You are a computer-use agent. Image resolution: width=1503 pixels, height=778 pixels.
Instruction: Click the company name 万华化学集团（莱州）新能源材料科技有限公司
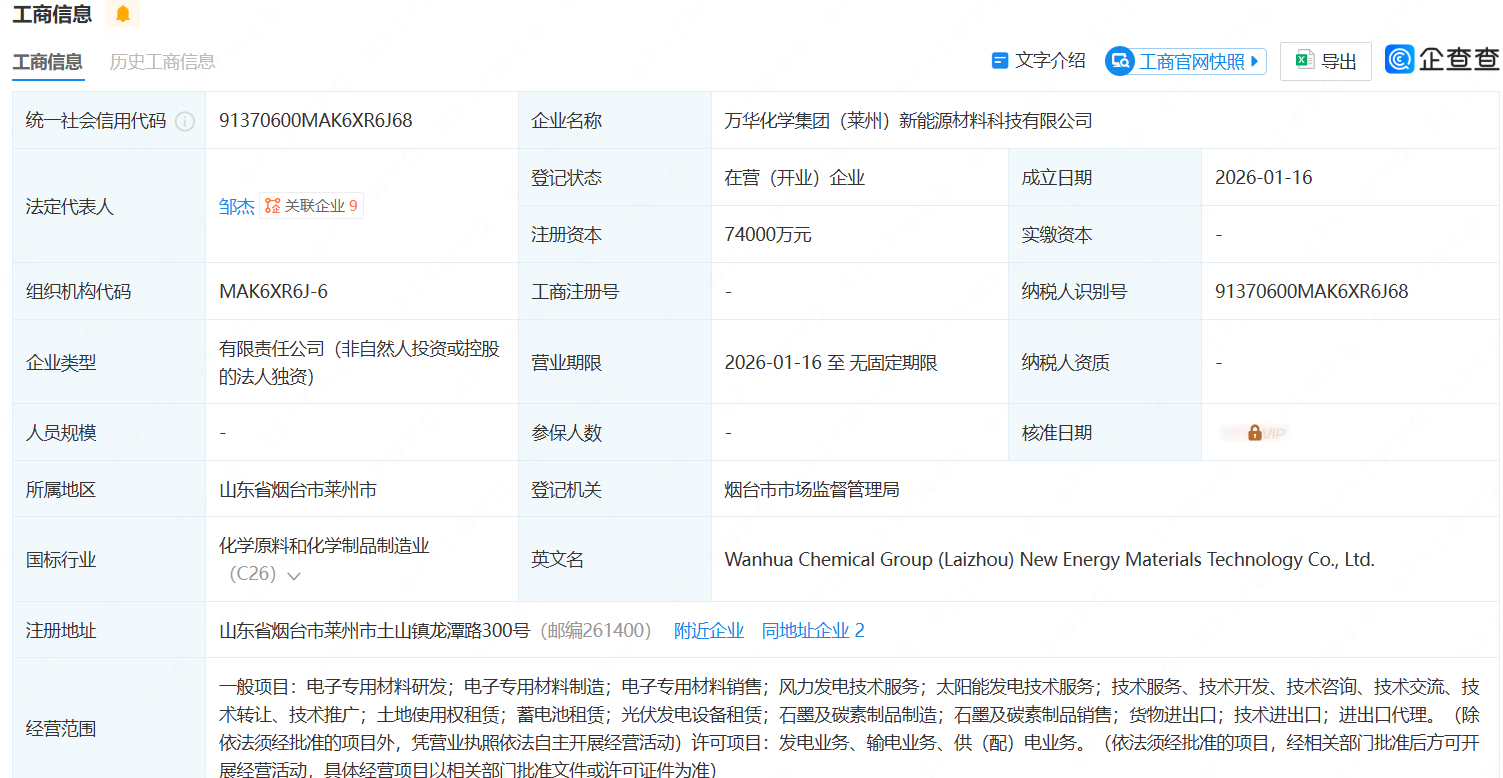pyautogui.click(x=908, y=121)
